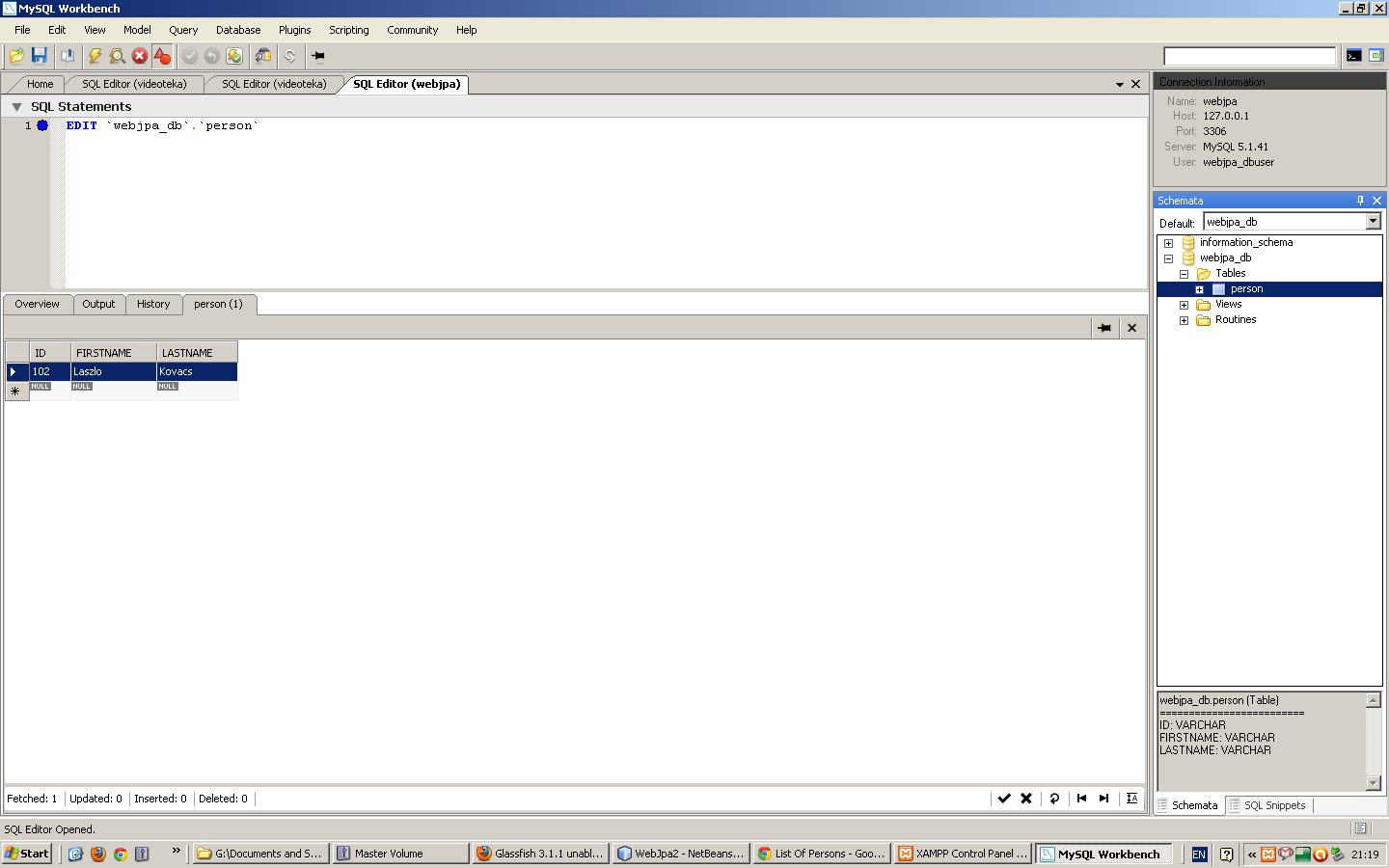Discard changes with the X icon

click(1026, 799)
